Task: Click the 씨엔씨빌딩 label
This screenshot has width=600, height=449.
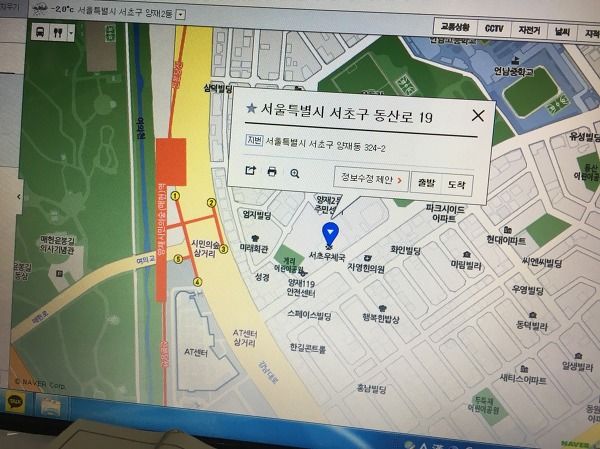Action: click(542, 263)
